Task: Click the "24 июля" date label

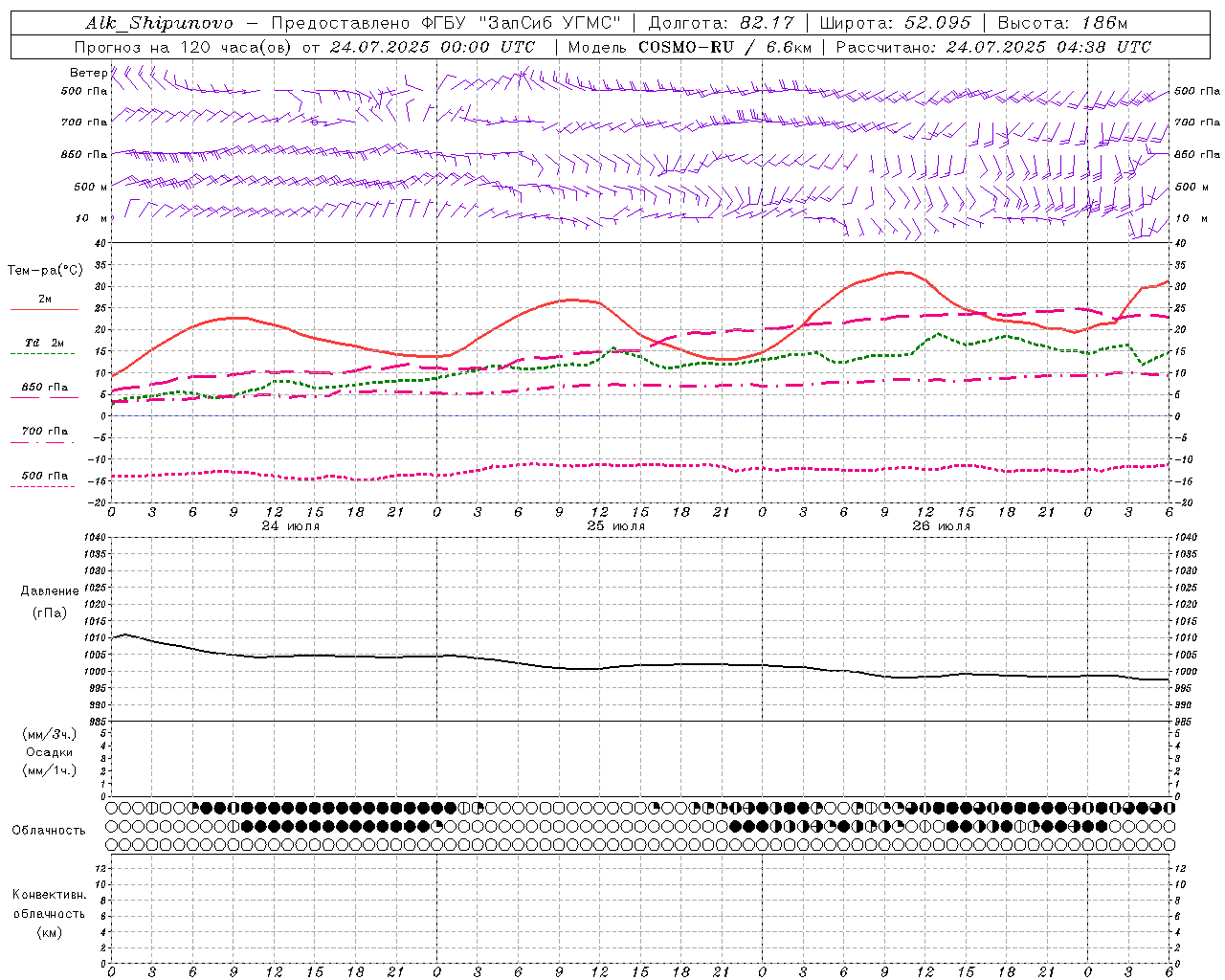Action: click(x=291, y=526)
